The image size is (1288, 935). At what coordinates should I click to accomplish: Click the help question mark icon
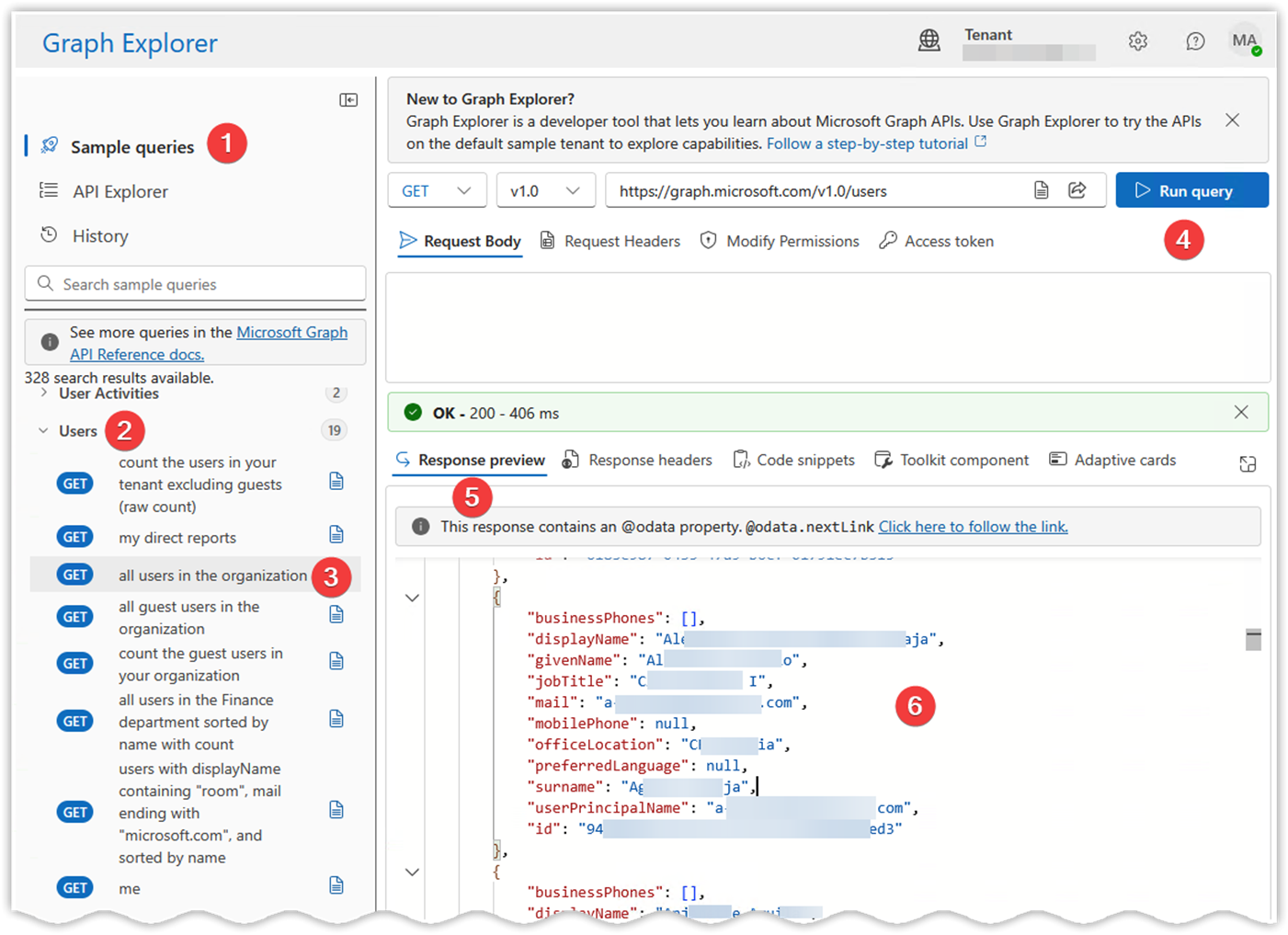point(1195,41)
